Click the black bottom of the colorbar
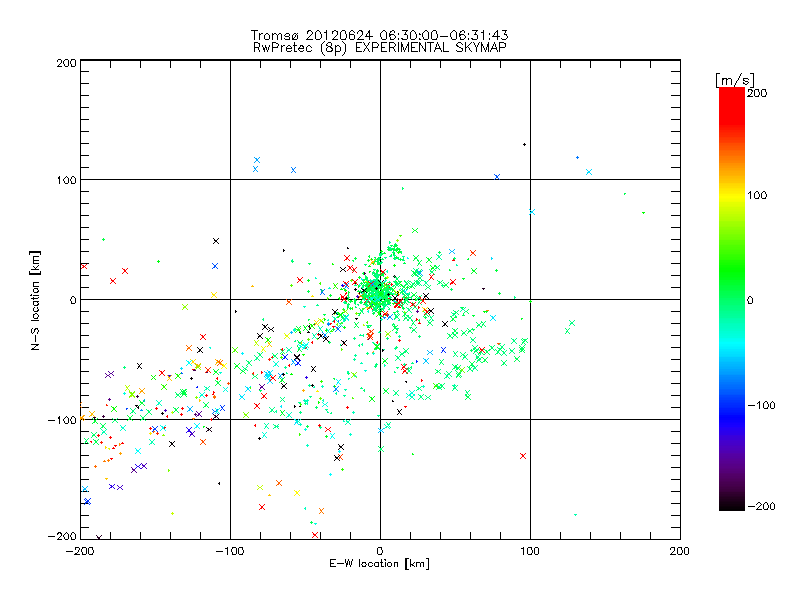The width and height of the screenshot is (800, 600). [732, 505]
